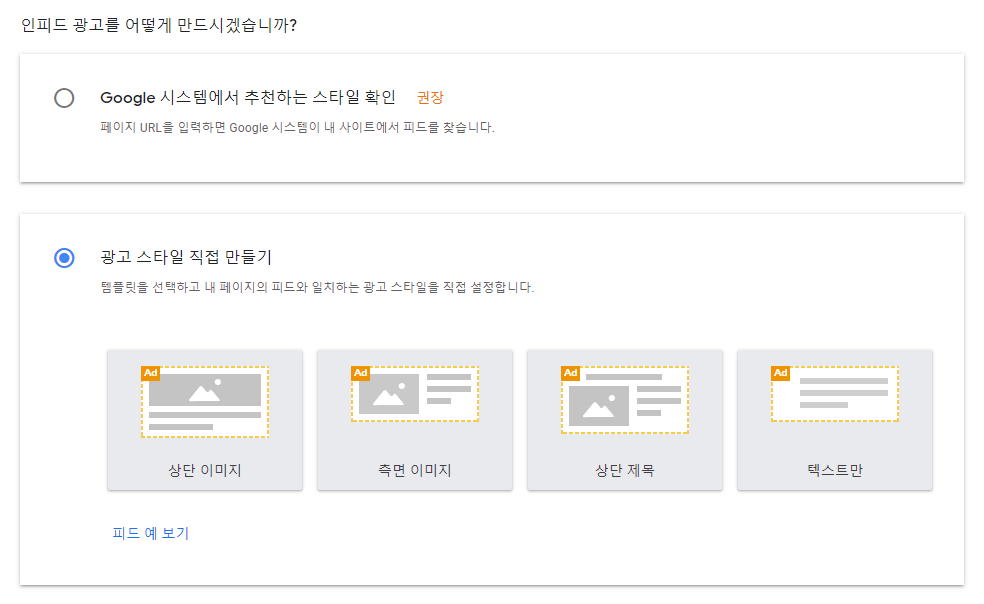
Task: Click the Google 시스템에서 추천하는 스타일 확인 title
Action: 248,97
